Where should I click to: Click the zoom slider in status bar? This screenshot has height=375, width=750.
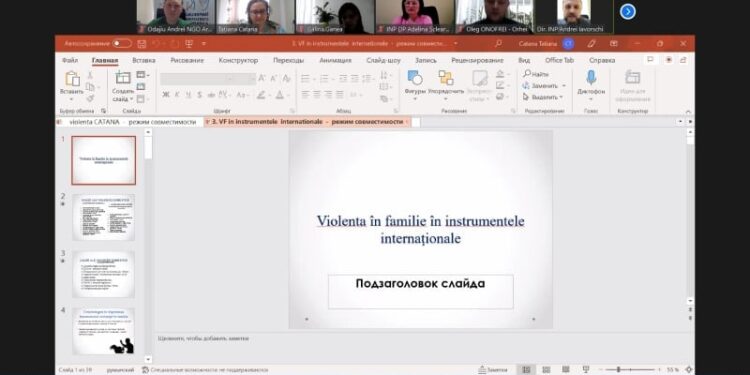coord(630,370)
